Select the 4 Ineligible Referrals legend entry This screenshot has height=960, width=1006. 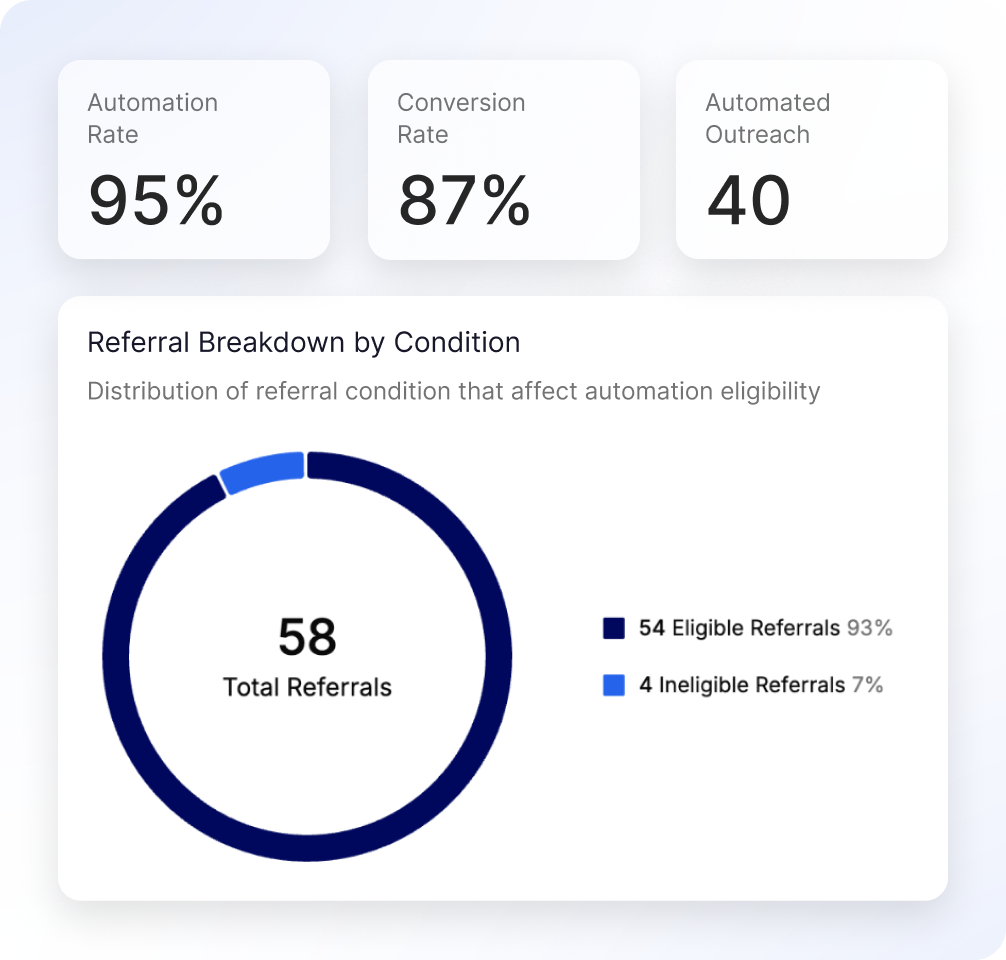click(x=743, y=685)
